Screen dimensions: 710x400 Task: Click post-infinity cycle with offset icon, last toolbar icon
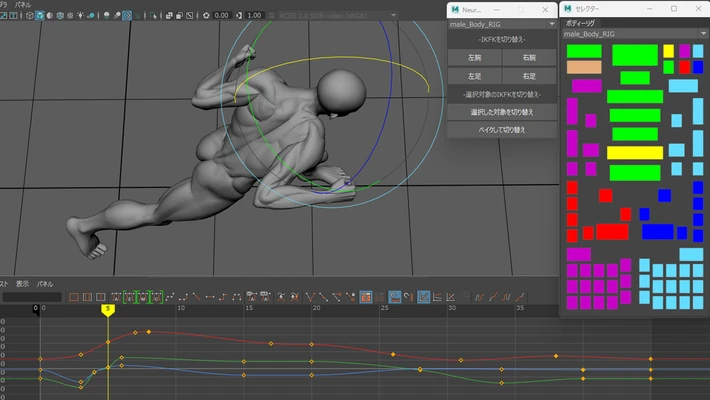pyautogui.click(x=520, y=297)
